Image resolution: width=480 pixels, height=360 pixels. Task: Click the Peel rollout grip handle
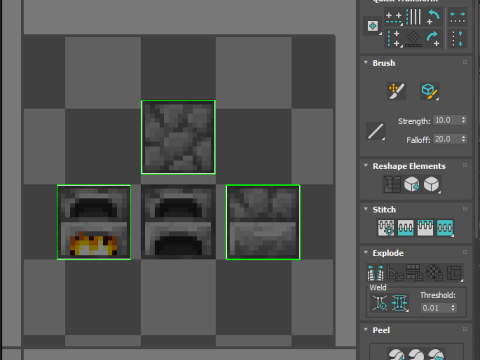[x=465, y=329]
